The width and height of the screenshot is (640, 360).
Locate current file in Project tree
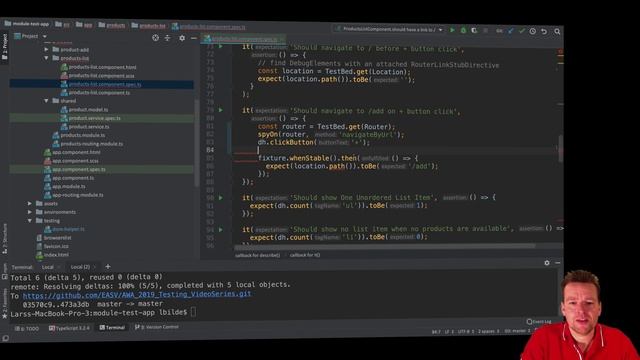click(x=156, y=38)
